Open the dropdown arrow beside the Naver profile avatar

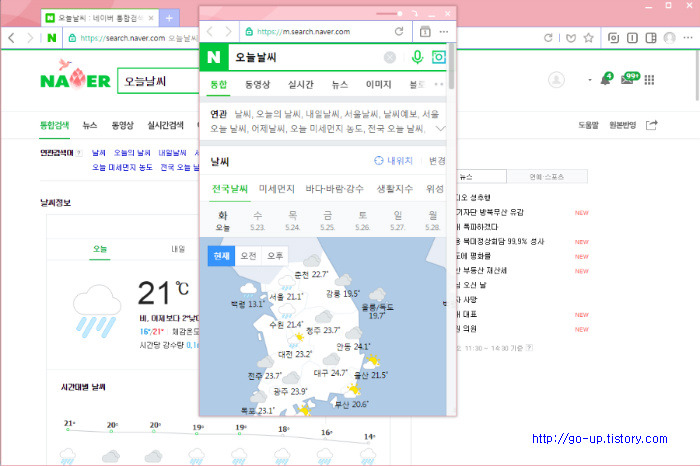coord(590,80)
